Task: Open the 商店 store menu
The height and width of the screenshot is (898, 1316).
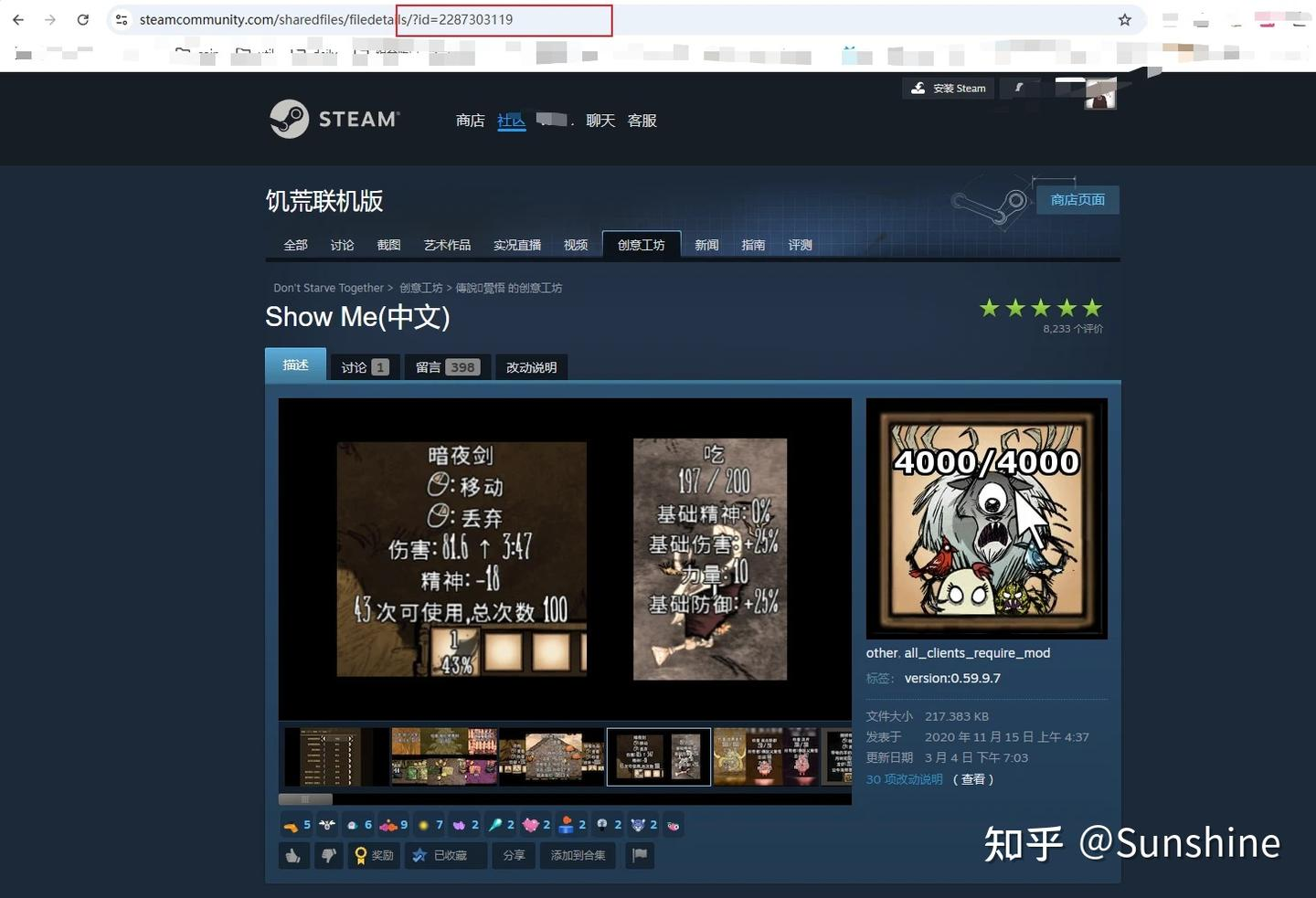Action: coord(471,121)
